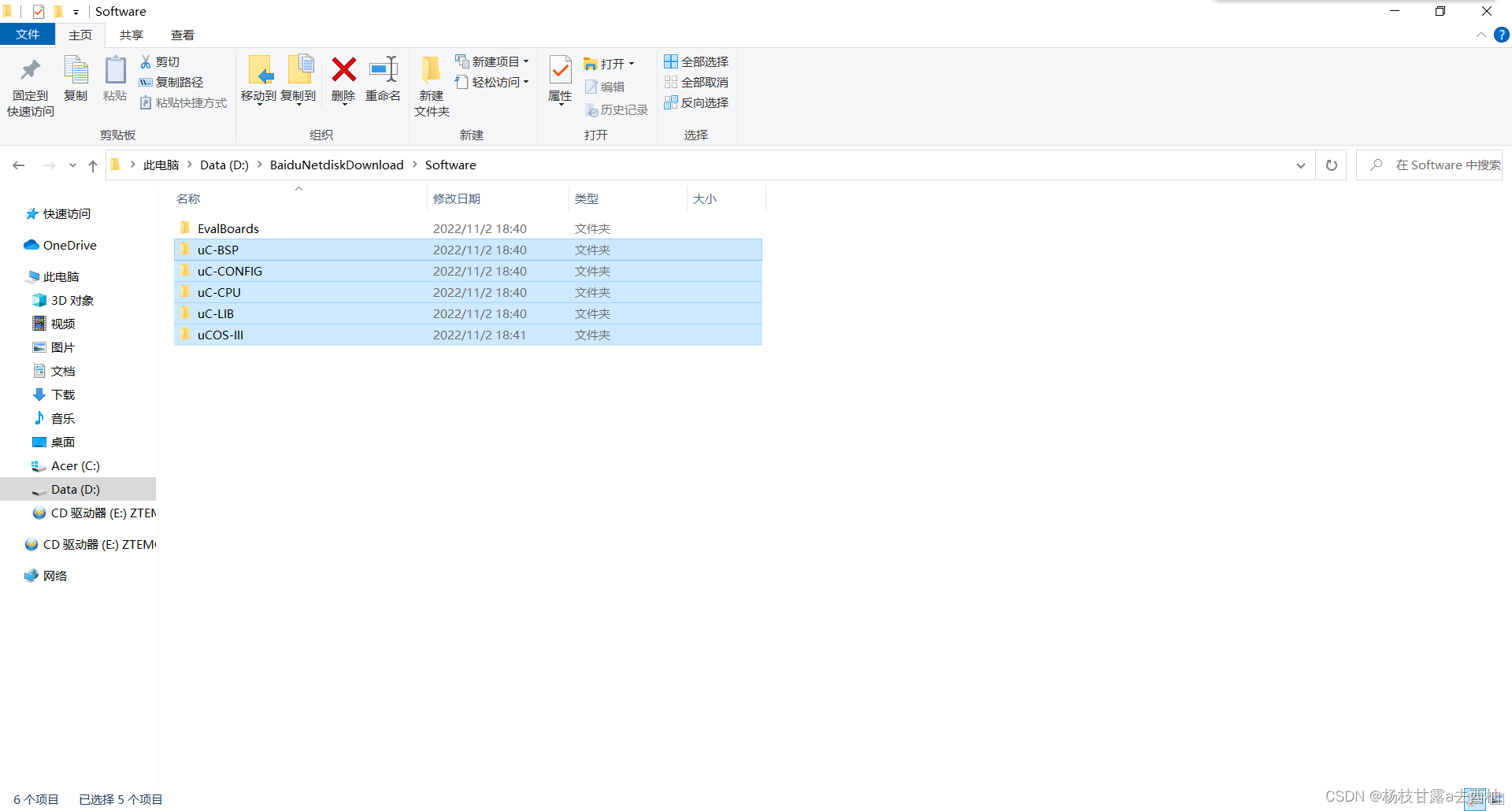Collapse the ribbon with chevron
1512x811 pixels.
pyautogui.click(x=1480, y=35)
